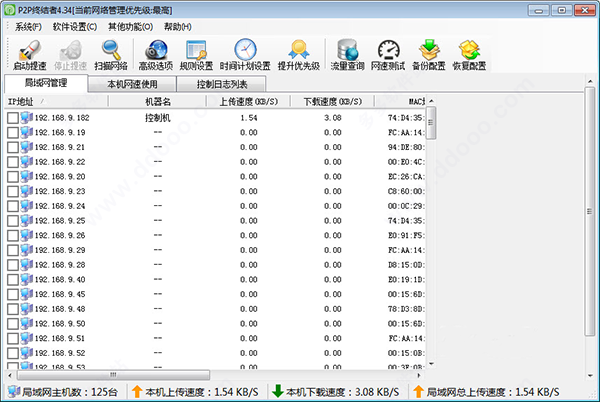Click the 停止提速 toolbar icon
Screen dimensions: 600x402
(71, 50)
